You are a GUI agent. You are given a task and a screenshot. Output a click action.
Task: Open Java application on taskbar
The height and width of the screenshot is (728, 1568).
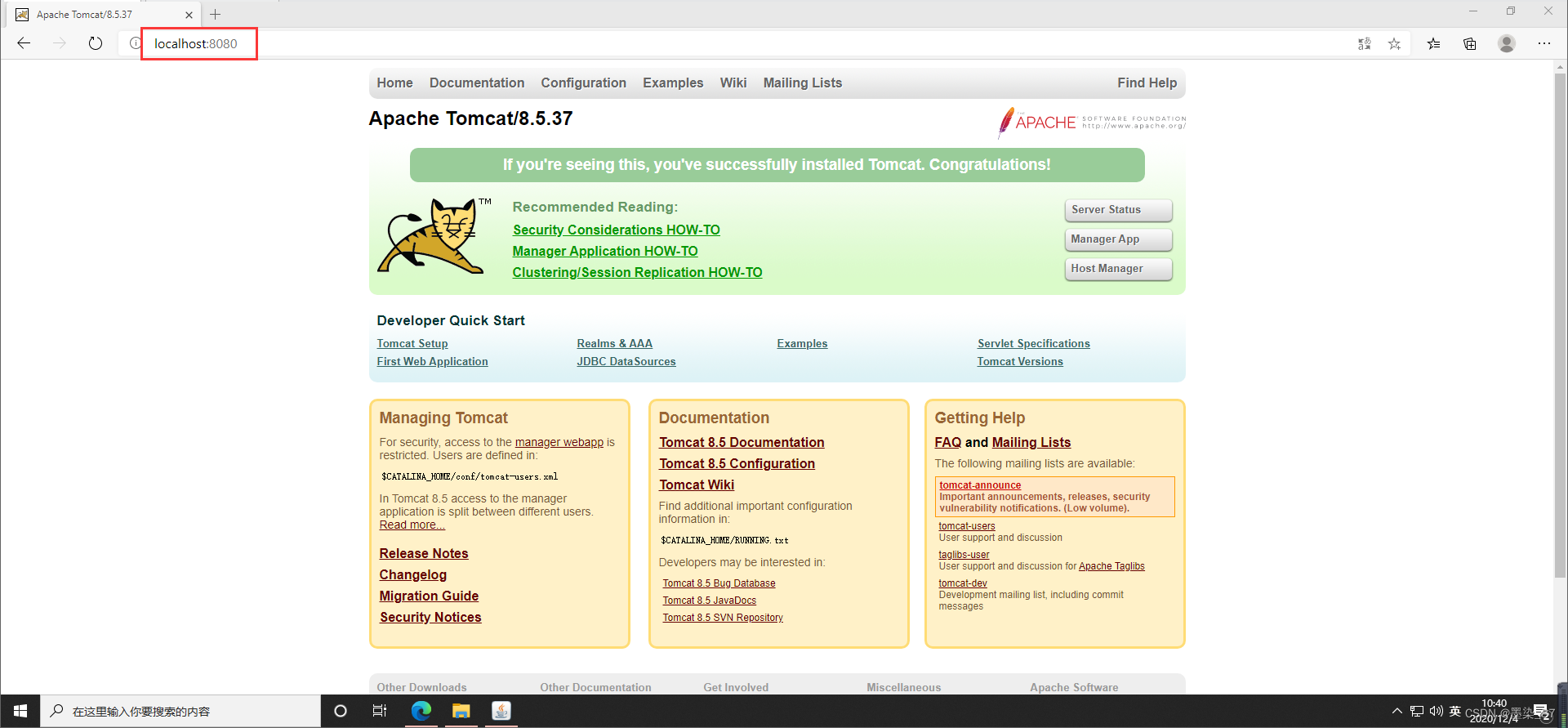click(501, 711)
